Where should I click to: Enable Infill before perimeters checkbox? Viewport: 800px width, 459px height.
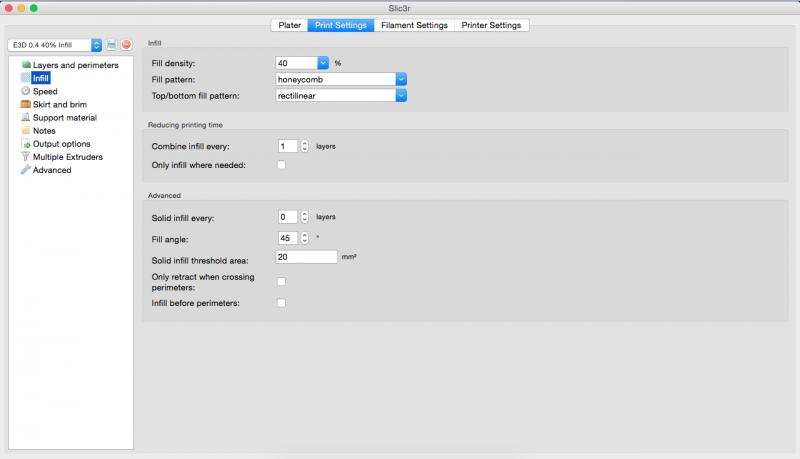[x=281, y=303]
